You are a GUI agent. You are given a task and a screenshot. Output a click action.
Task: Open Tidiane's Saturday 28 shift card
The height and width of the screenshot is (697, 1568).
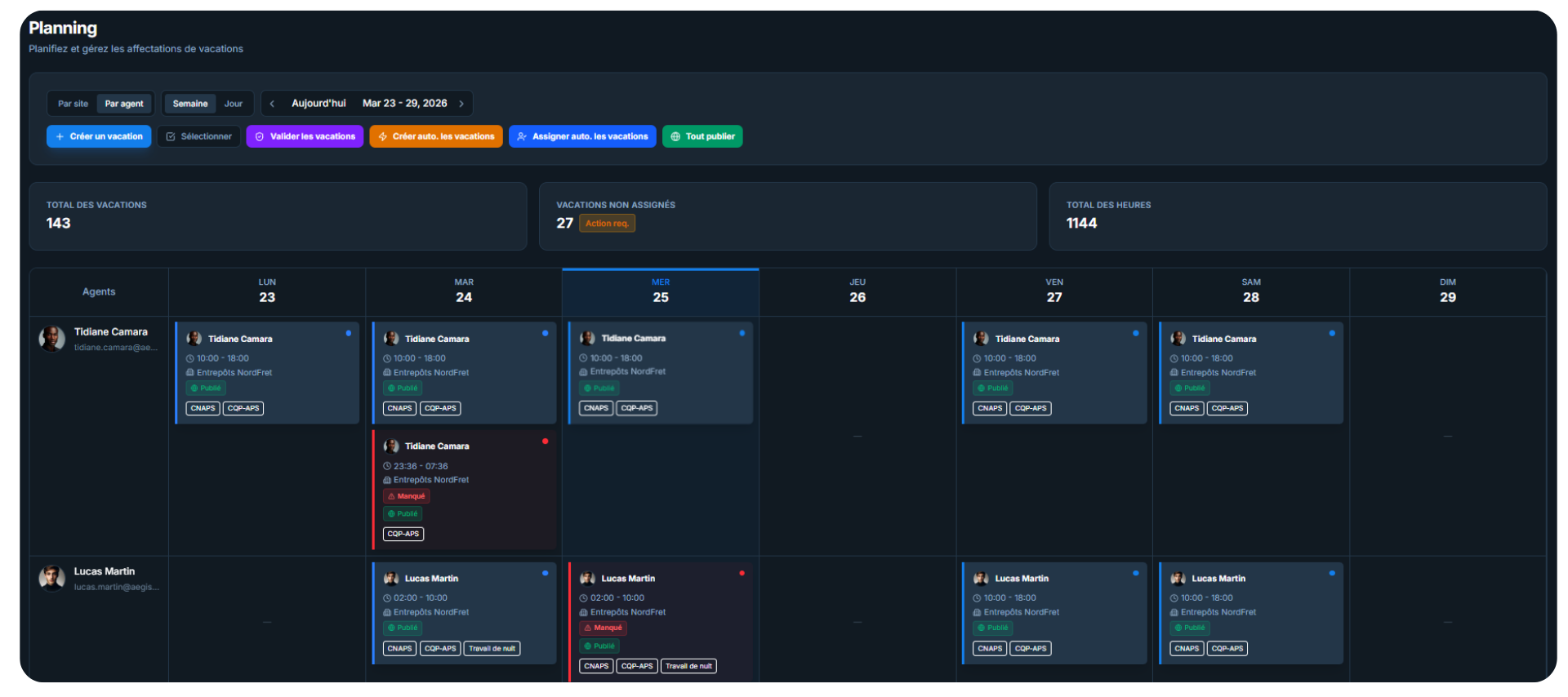(x=1251, y=373)
